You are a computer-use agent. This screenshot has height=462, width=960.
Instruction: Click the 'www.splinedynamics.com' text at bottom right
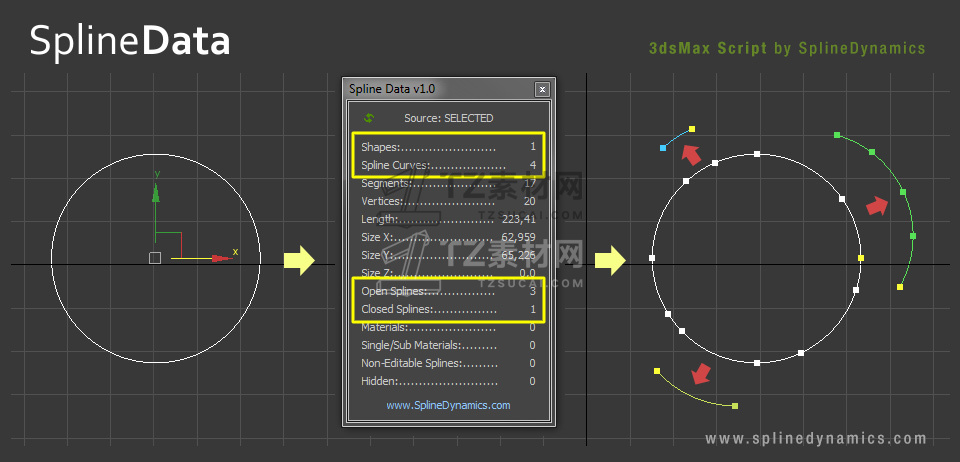point(816,439)
